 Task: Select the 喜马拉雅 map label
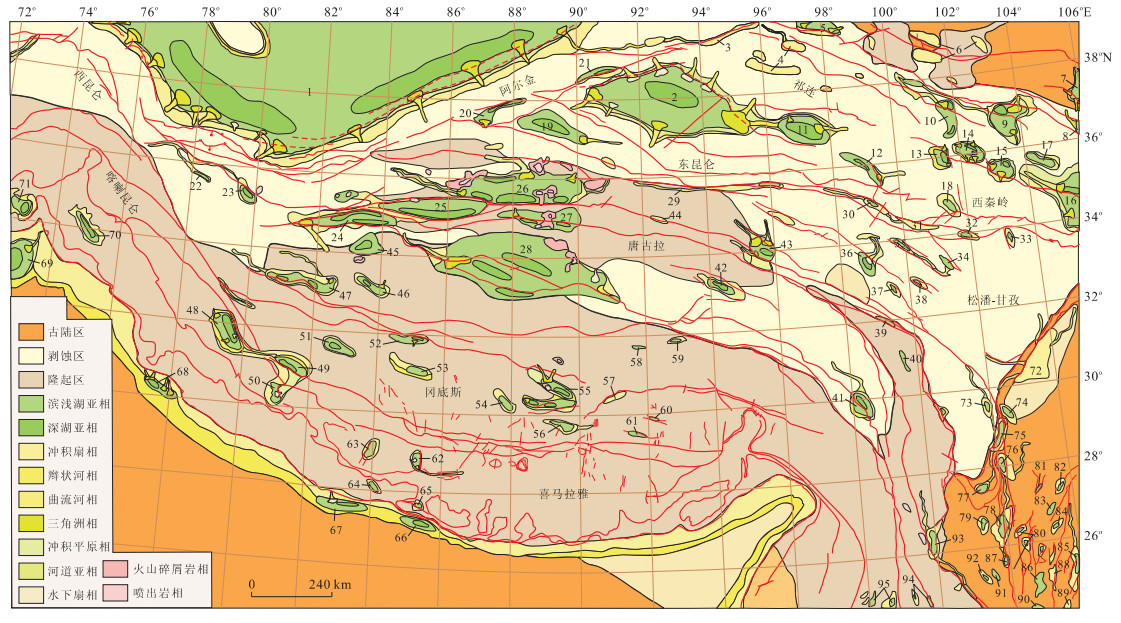coord(563,494)
